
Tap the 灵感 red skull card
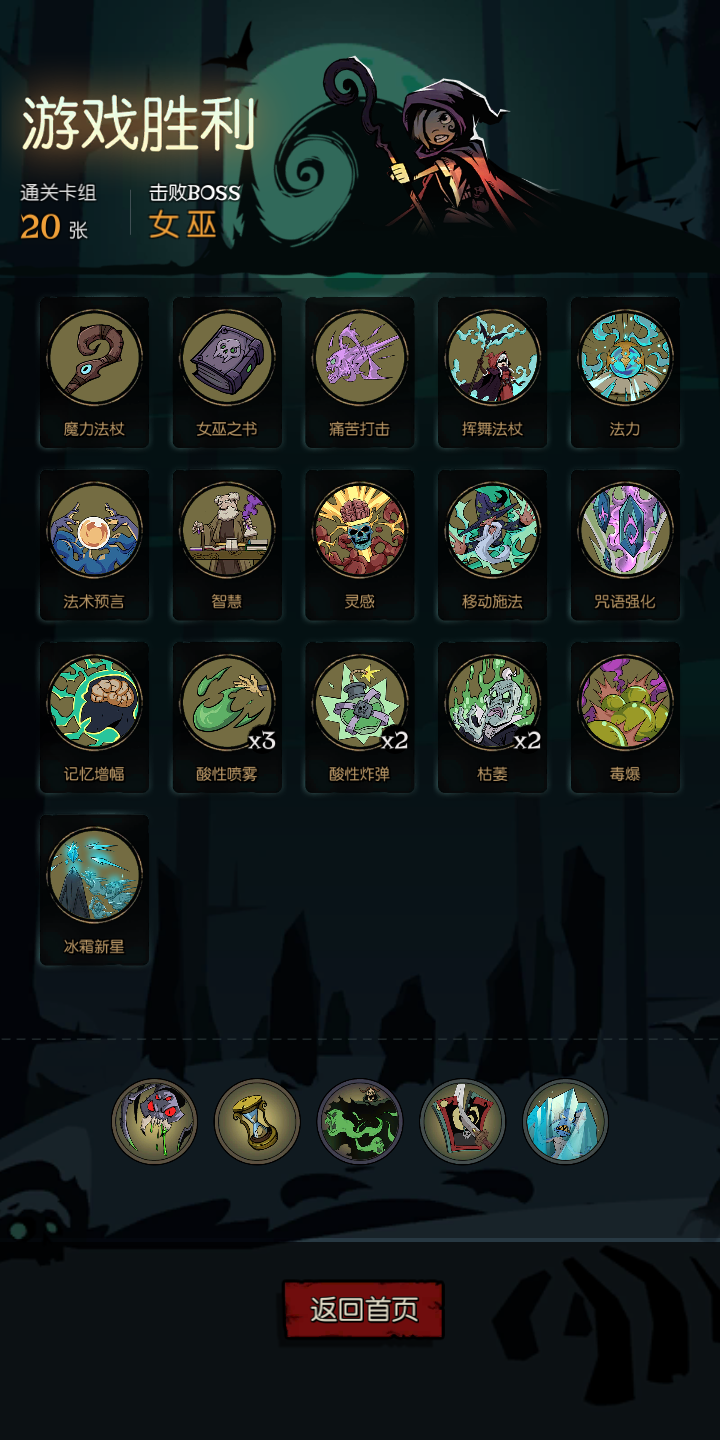tap(360, 545)
